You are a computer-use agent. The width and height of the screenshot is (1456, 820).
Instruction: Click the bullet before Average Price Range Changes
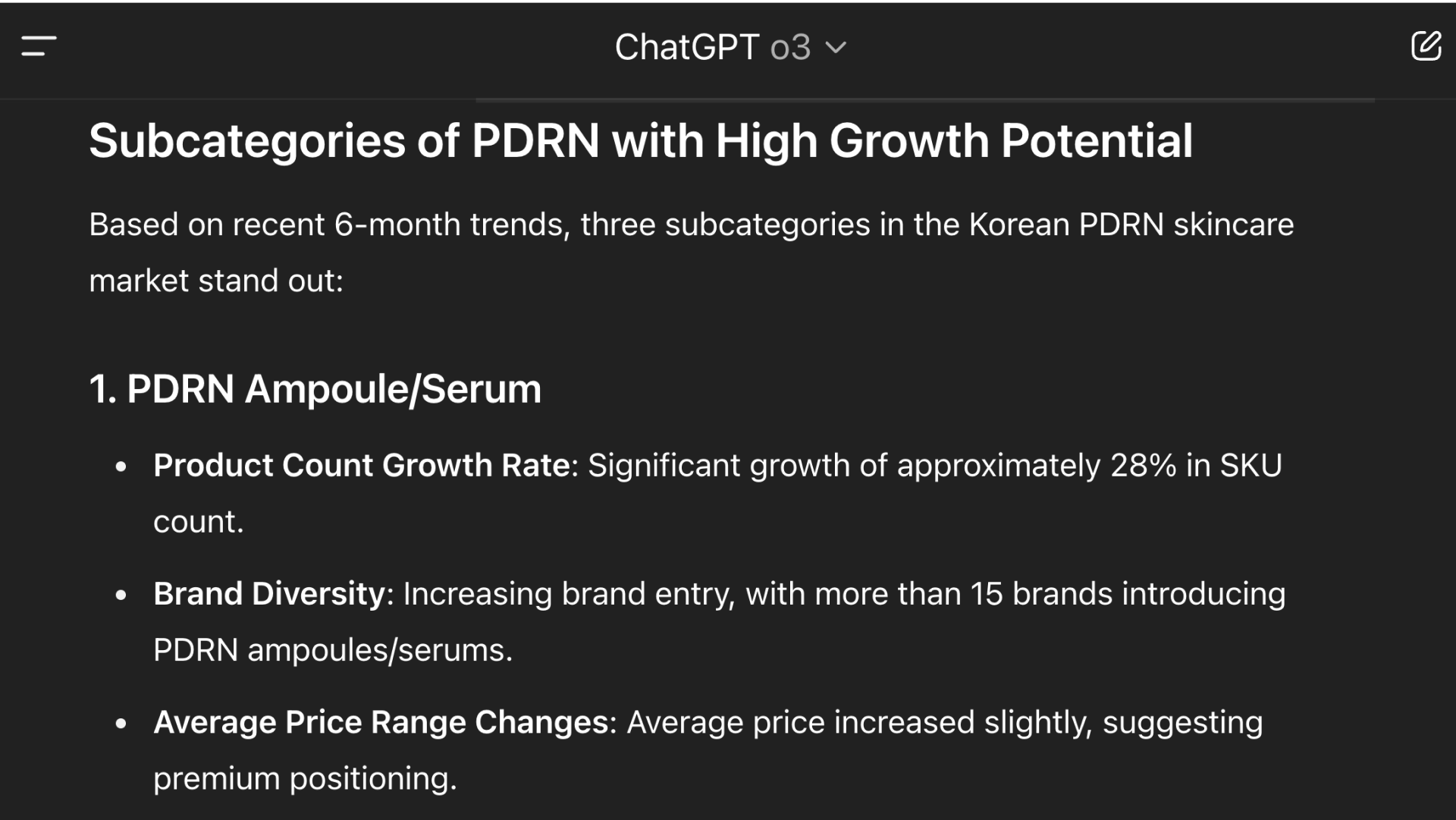pos(121,724)
